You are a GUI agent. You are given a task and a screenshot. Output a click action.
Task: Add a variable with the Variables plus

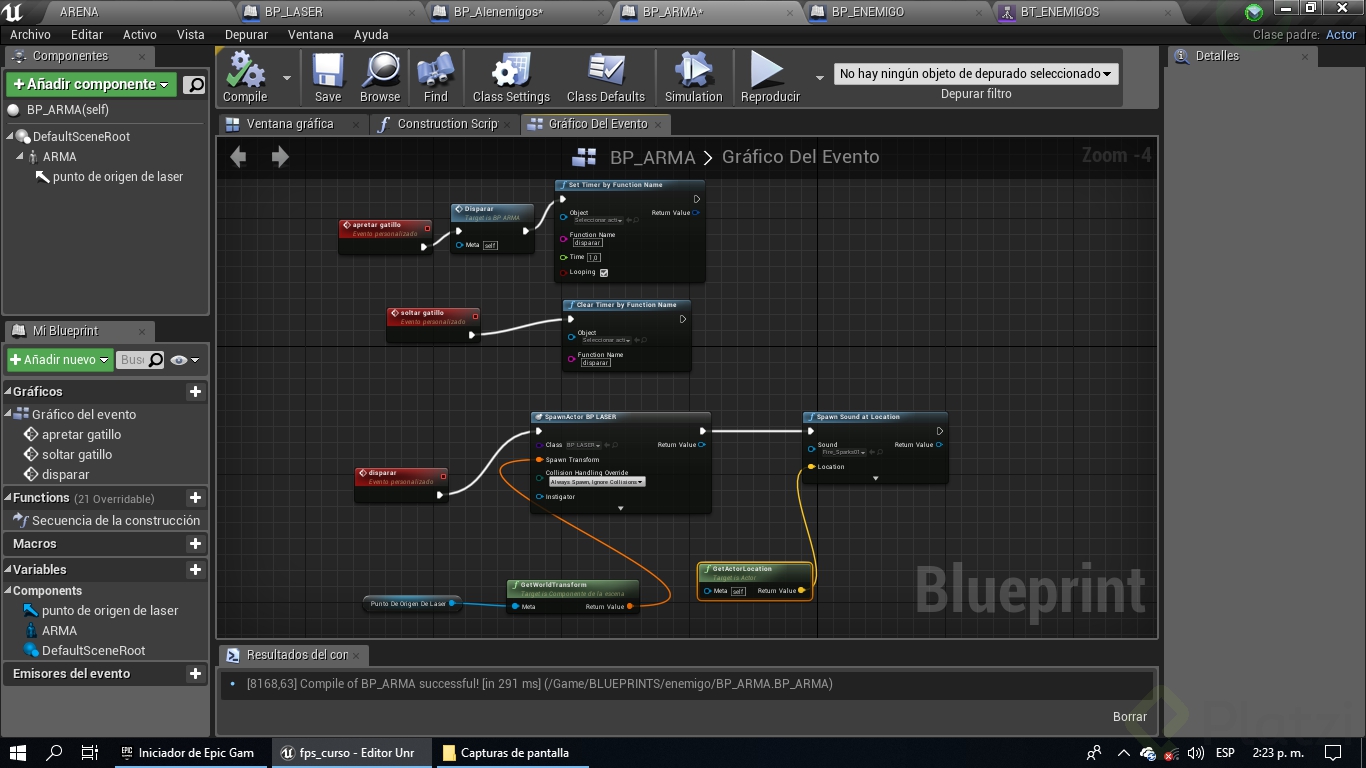click(195, 570)
